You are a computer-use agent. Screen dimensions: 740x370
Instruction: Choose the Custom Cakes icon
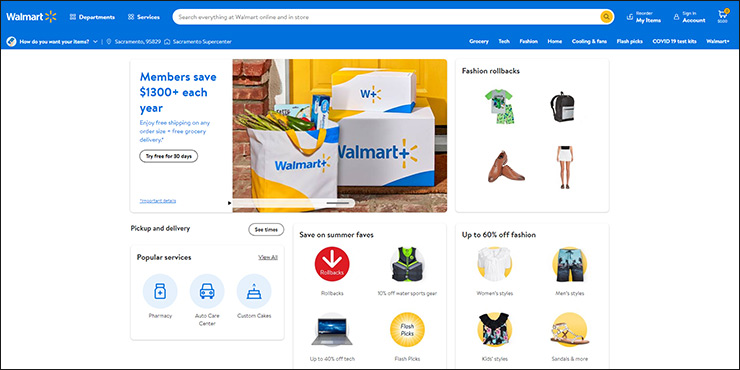tap(254, 291)
